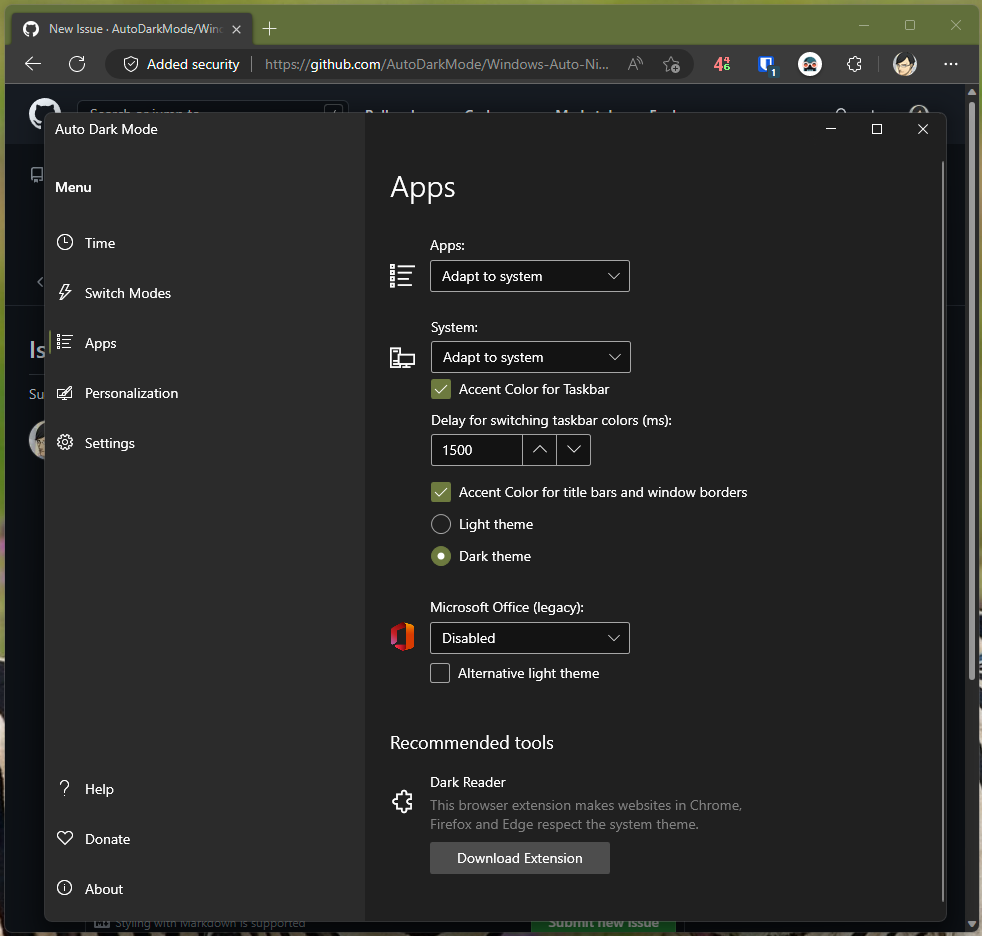The height and width of the screenshot is (936, 982).
Task: Toggle Accent Color for Taskbar checkbox
Action: click(x=441, y=389)
